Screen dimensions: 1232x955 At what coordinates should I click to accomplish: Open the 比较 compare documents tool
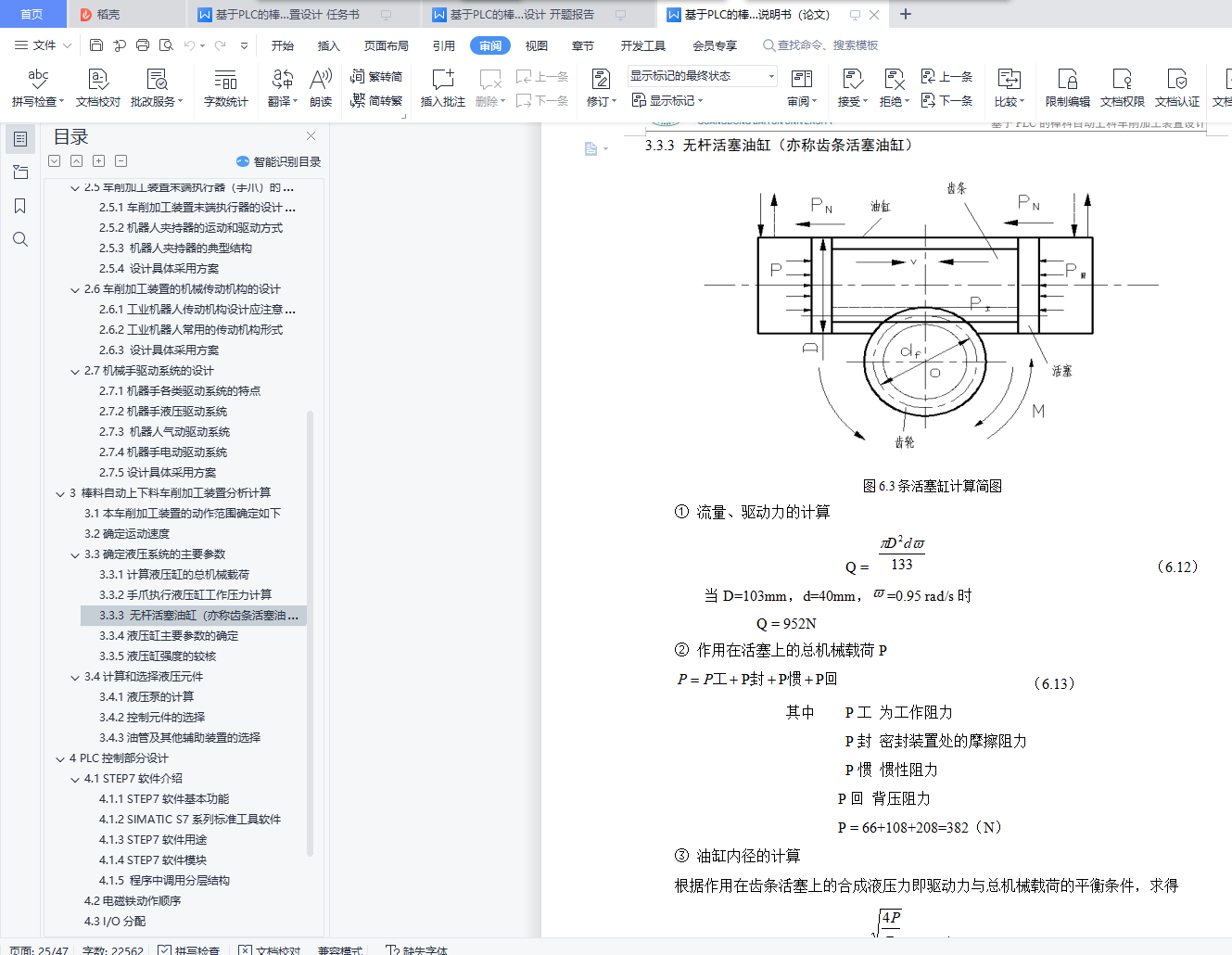click(1010, 88)
